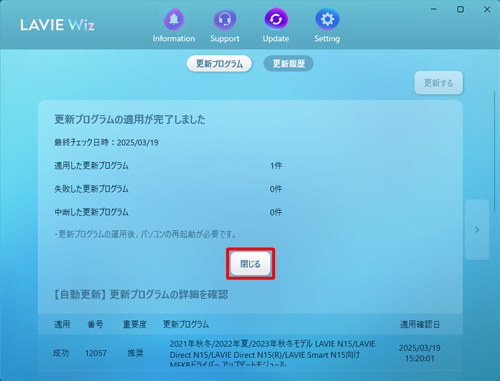Click the LAVIE Wiz logo
Screen dimensions: 500x381
pos(57,25)
